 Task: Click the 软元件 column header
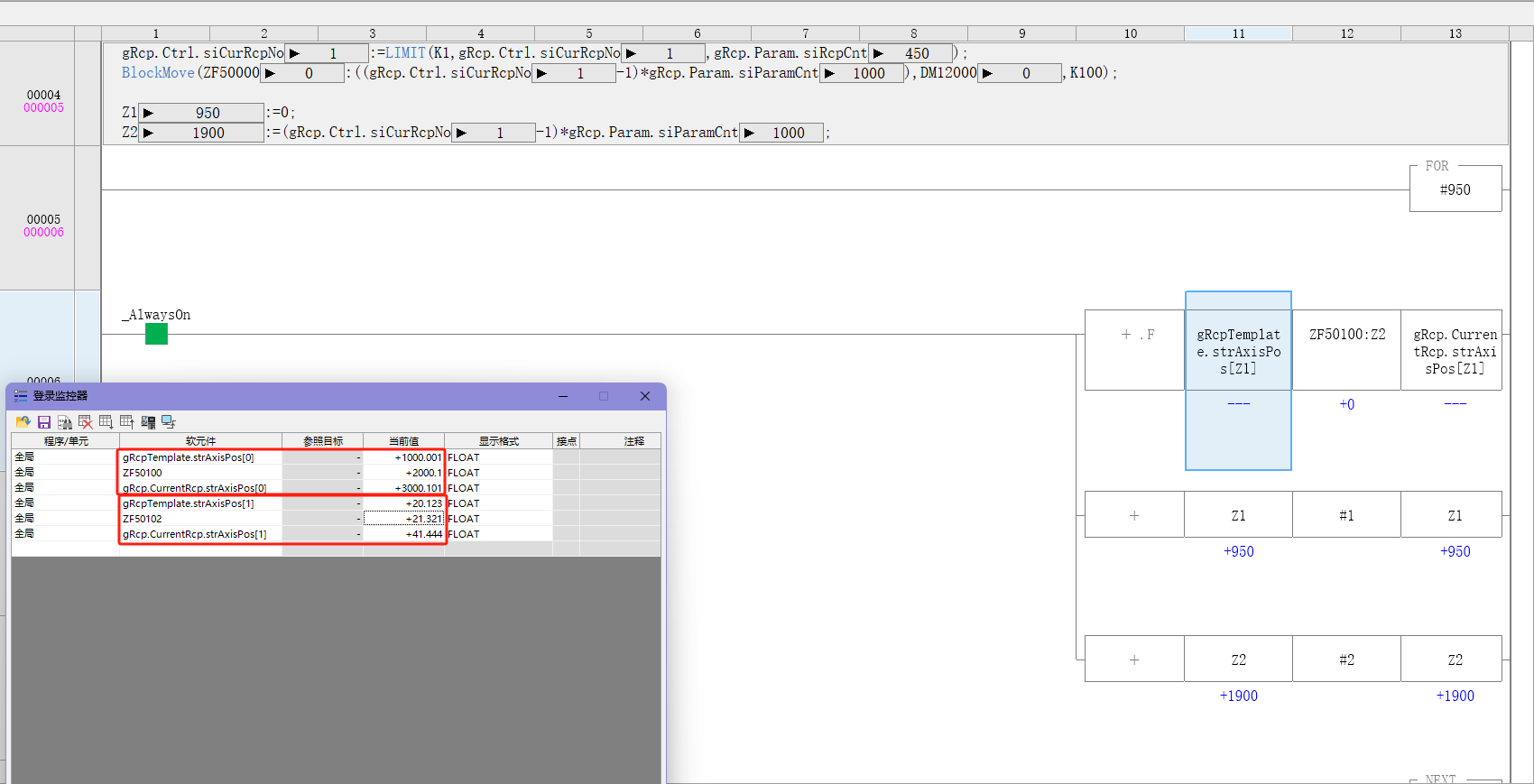(200, 441)
